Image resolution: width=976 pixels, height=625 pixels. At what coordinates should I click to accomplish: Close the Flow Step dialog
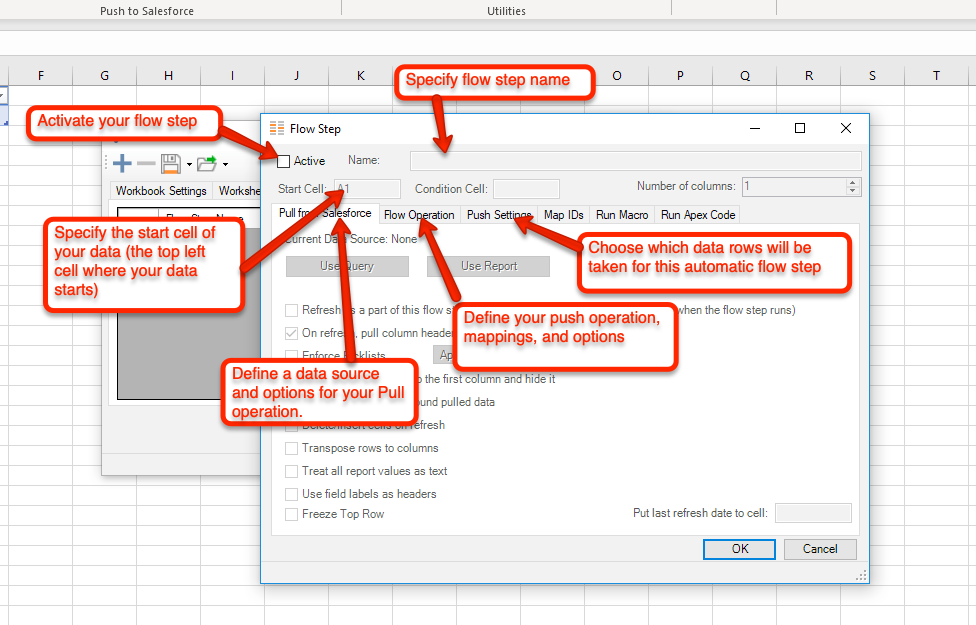[845, 128]
